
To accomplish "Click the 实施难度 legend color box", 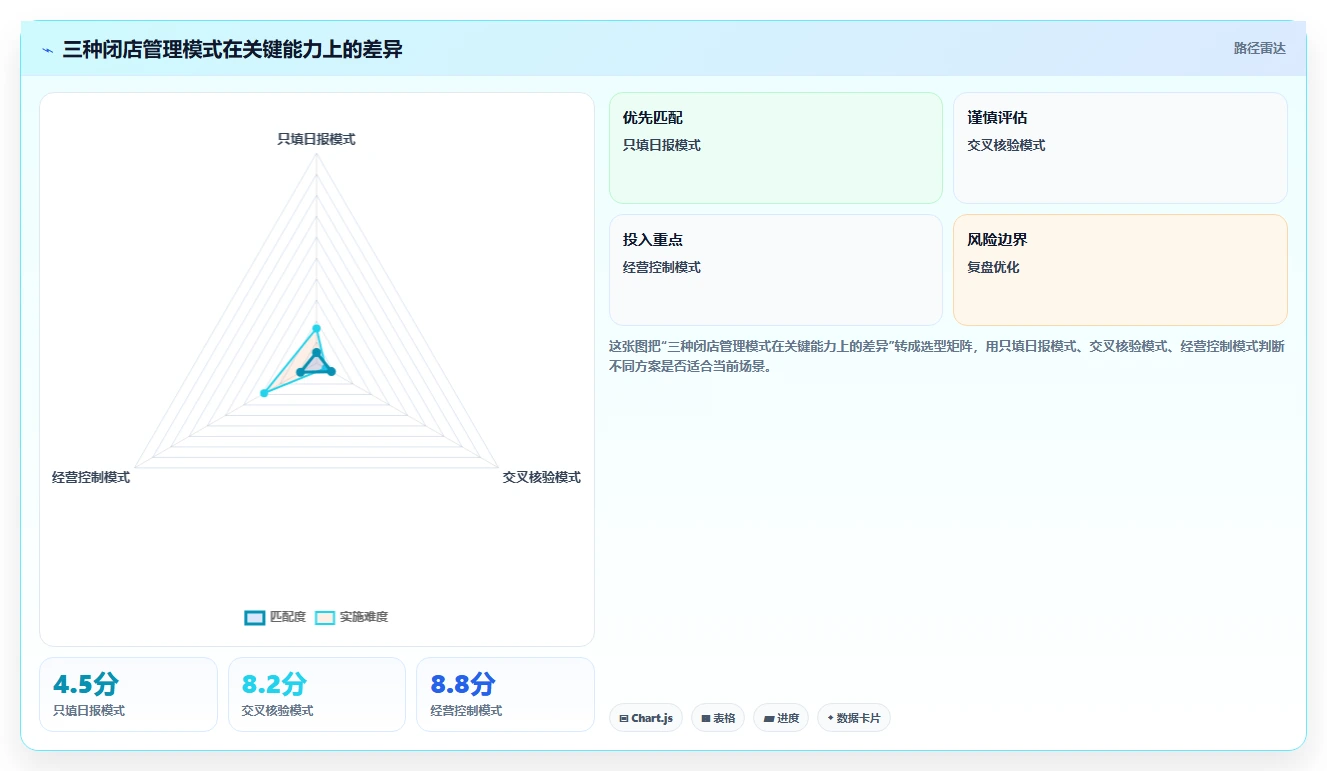I will pyautogui.click(x=325, y=617).
